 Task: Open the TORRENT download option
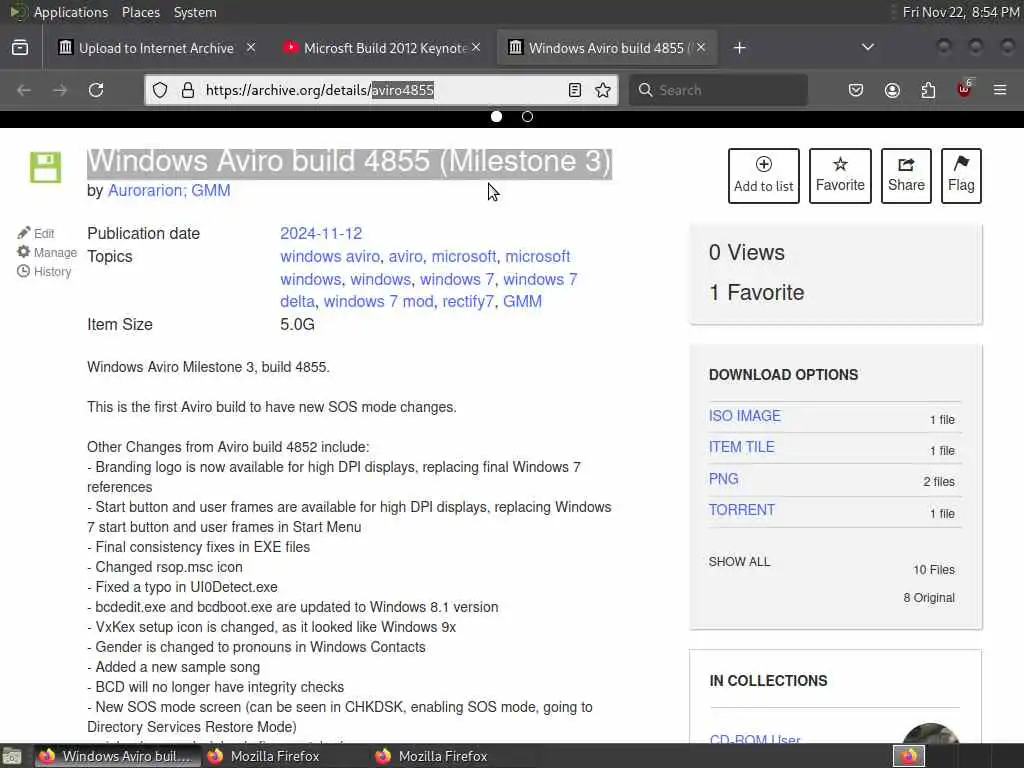[x=741, y=510]
